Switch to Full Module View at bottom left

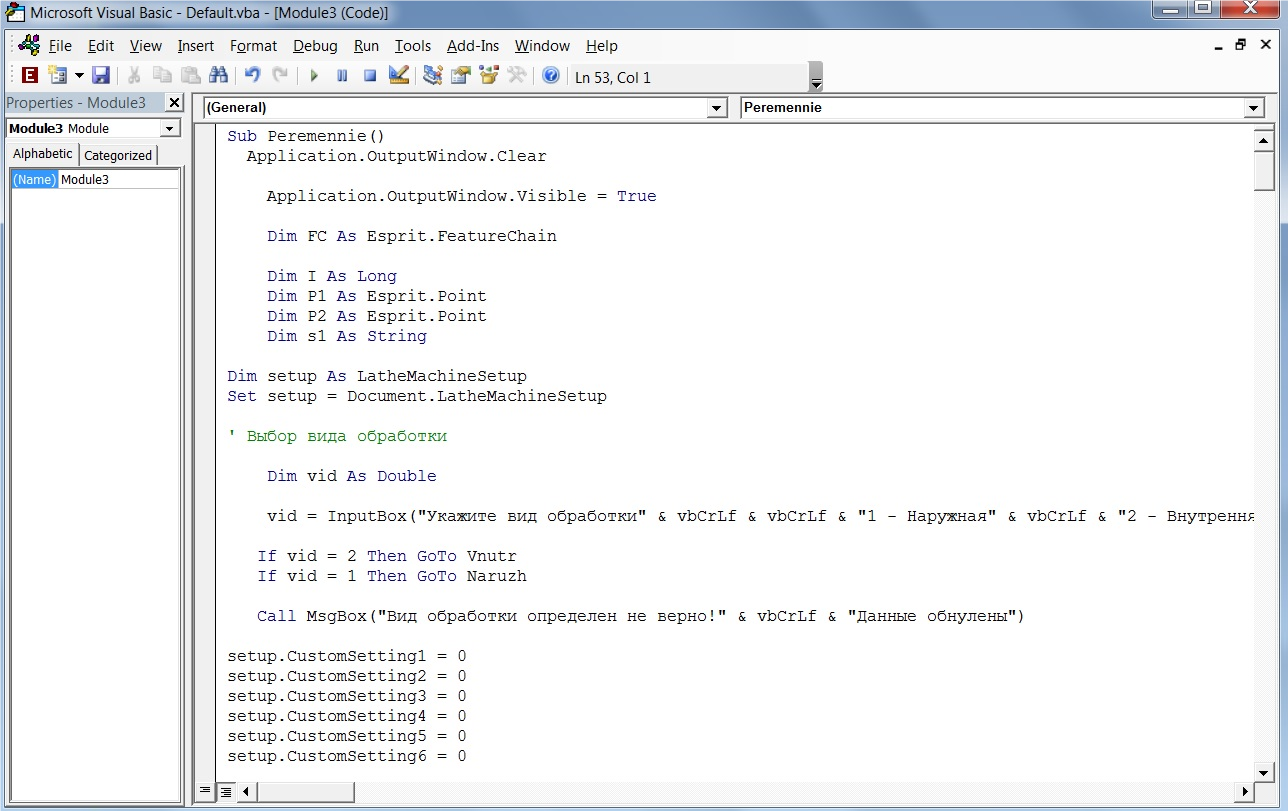(226, 791)
